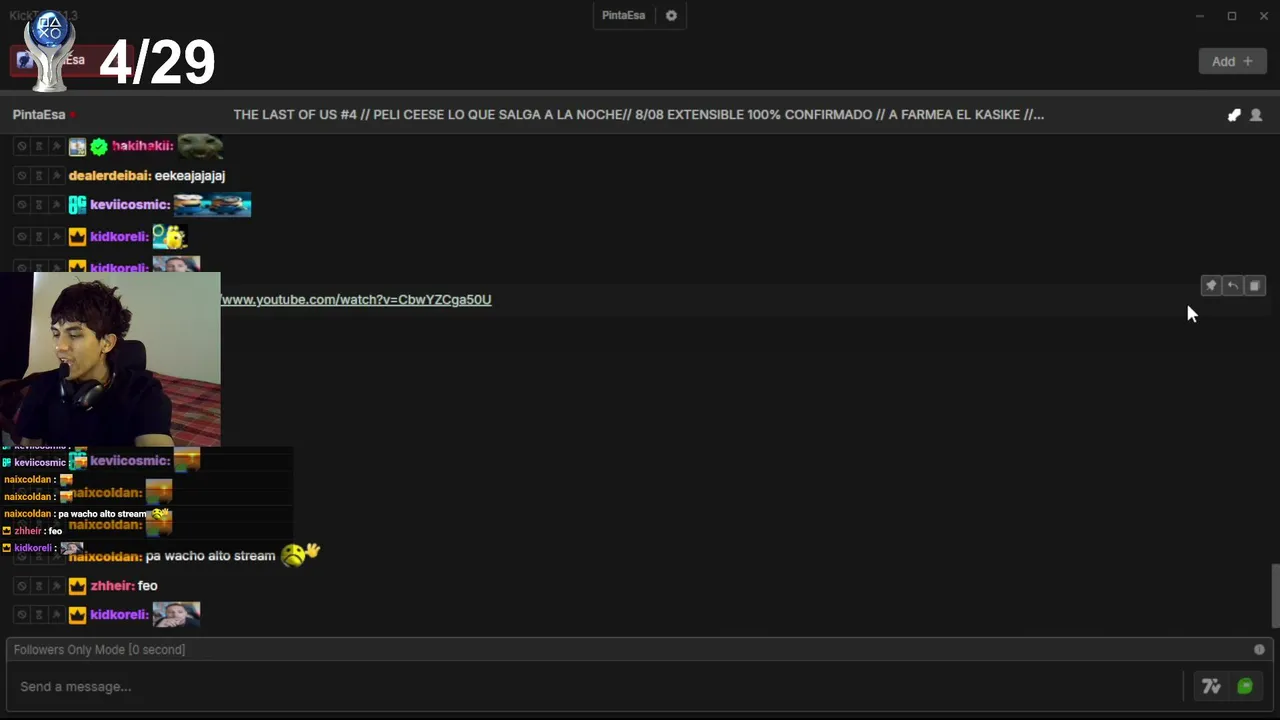
Task: Open hakihakii's user profile from username
Action: coord(143,146)
